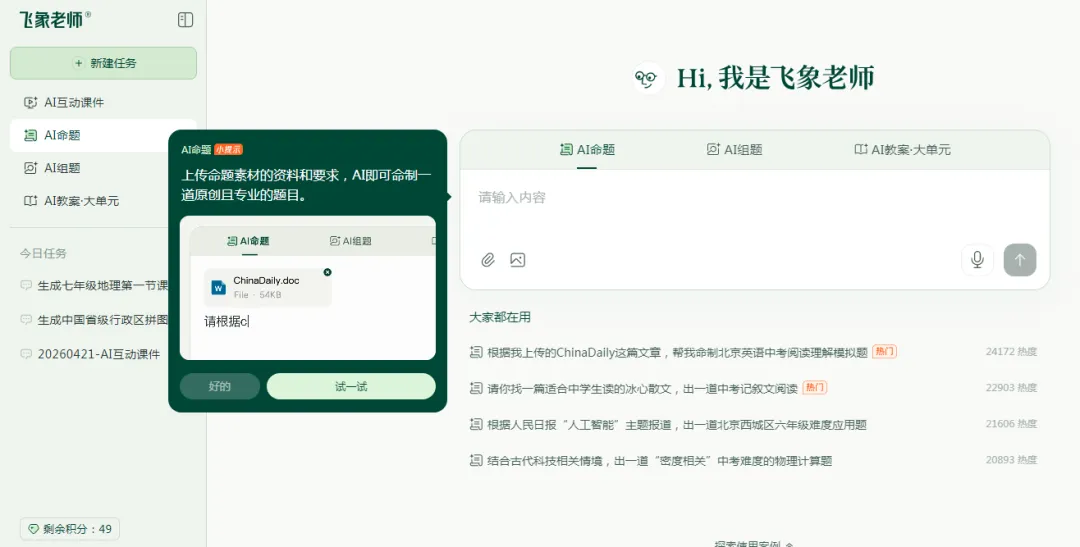Select suggestion about 人民日报人工智能应用题
This screenshot has height=547, width=1080.
[x=677, y=425]
